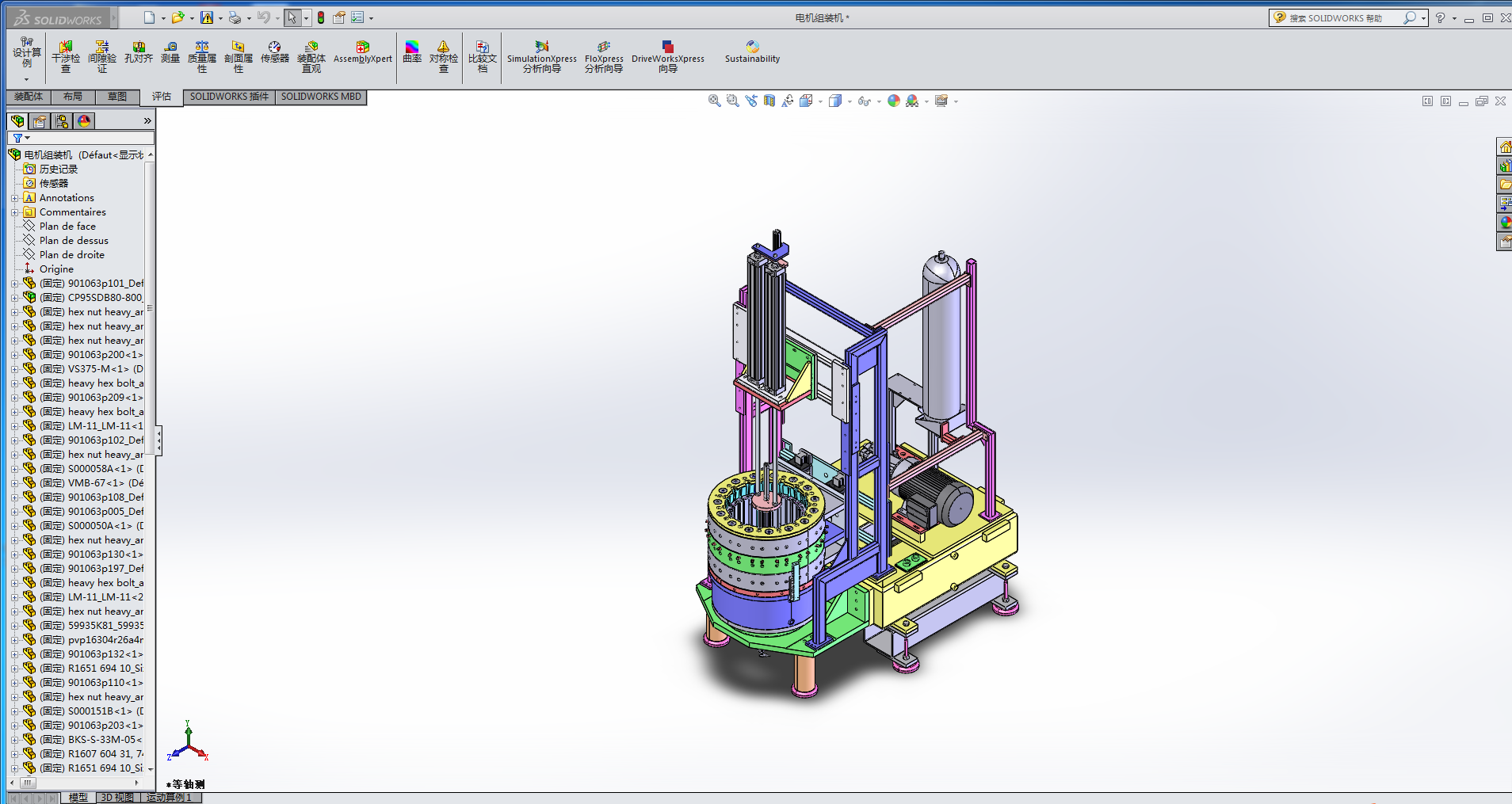Click the traffic-light Rebuild icon

click(x=321, y=17)
